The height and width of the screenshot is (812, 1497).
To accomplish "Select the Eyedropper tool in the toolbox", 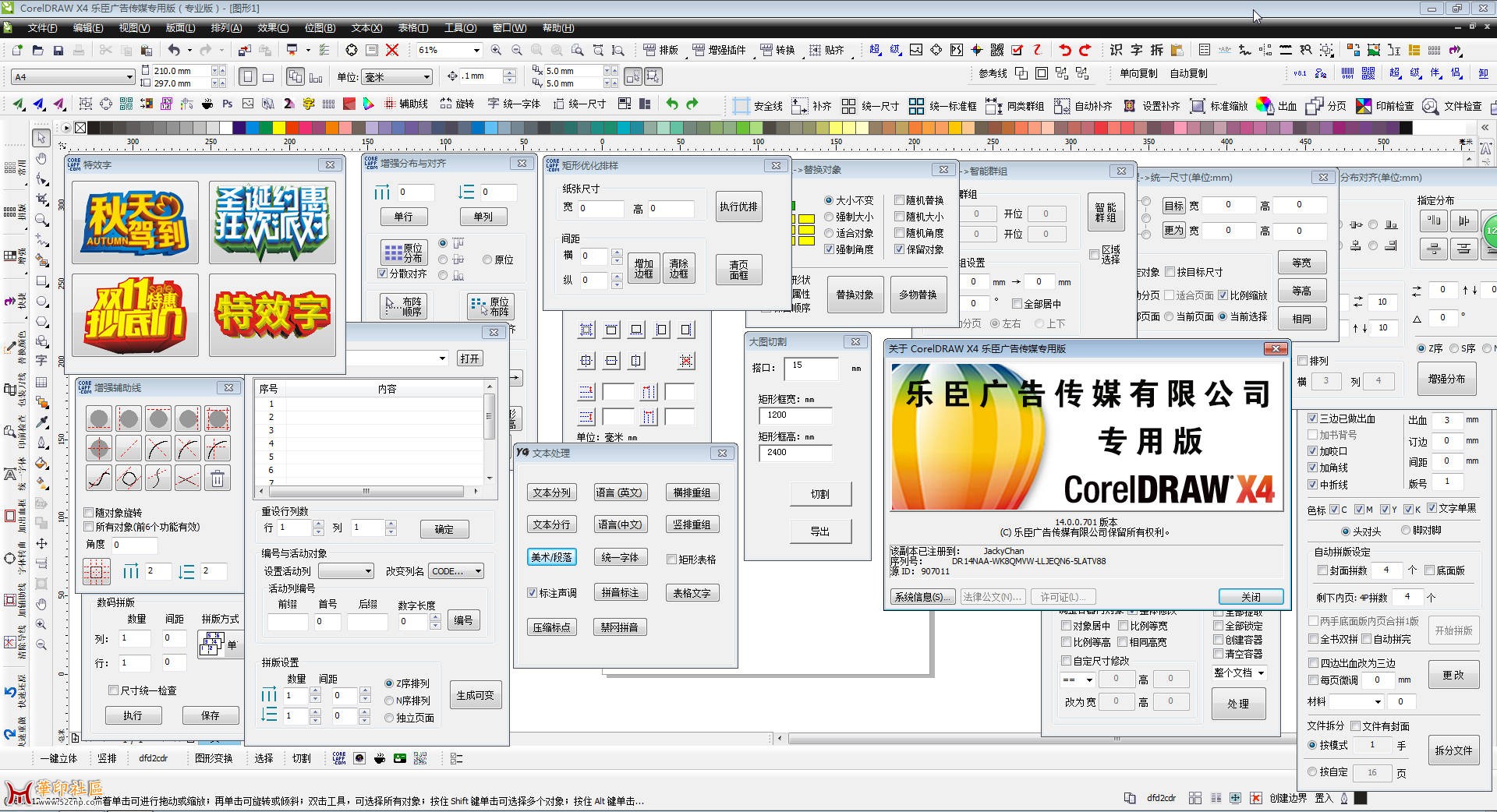I will pos(42,422).
